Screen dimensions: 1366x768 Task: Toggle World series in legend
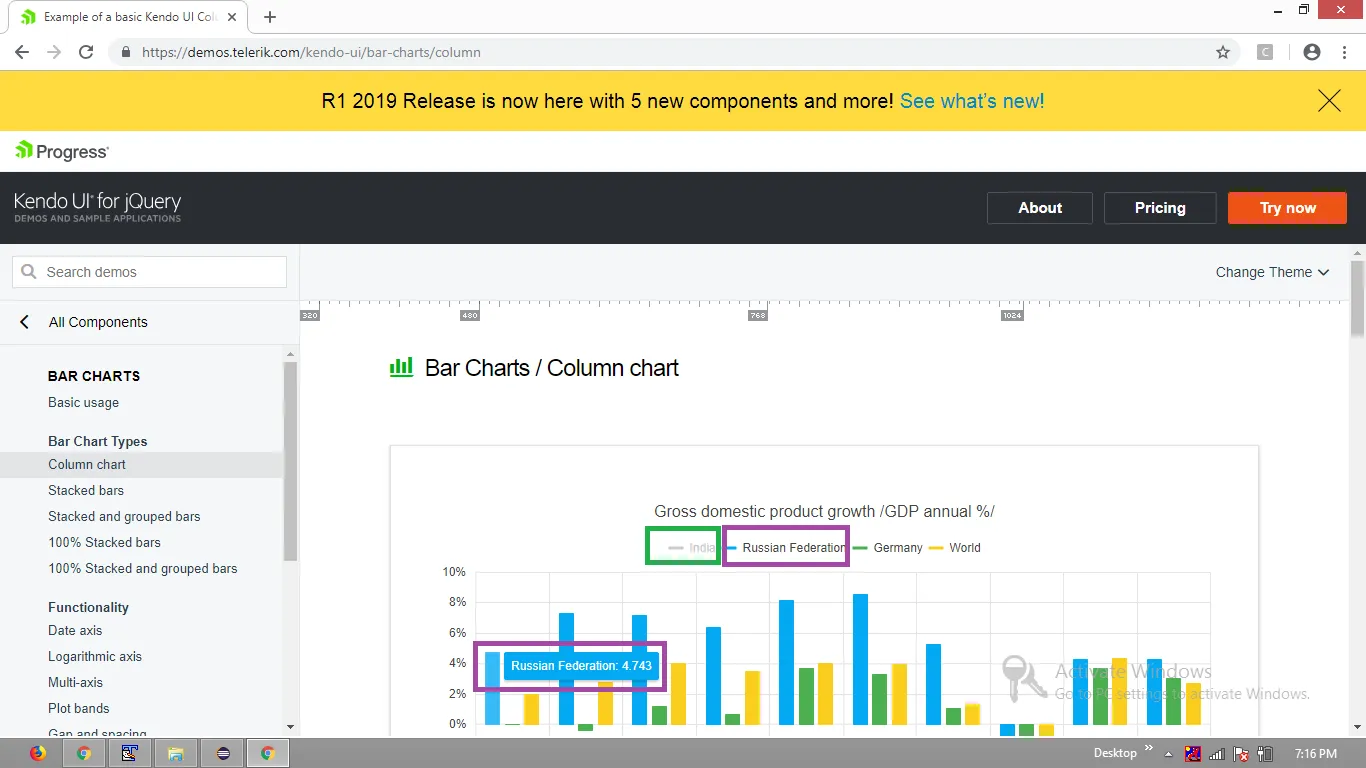point(955,547)
